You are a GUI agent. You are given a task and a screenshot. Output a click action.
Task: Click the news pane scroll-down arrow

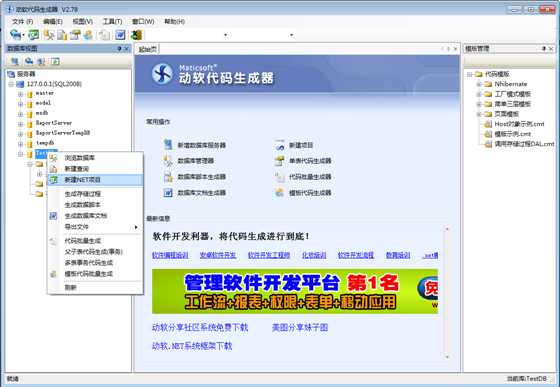point(447,356)
